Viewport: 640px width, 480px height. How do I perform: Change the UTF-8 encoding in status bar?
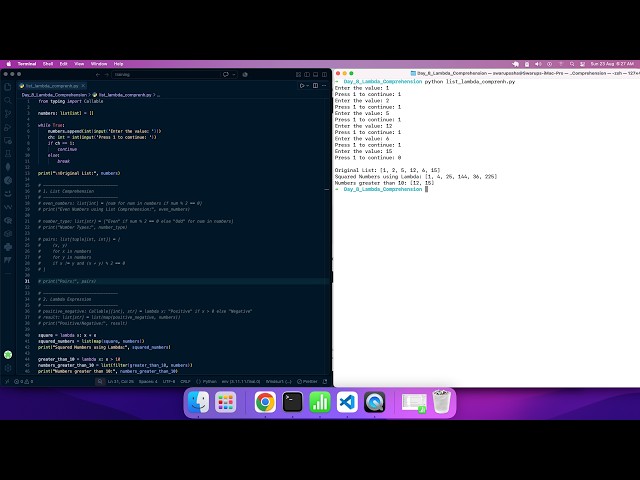coord(169,382)
